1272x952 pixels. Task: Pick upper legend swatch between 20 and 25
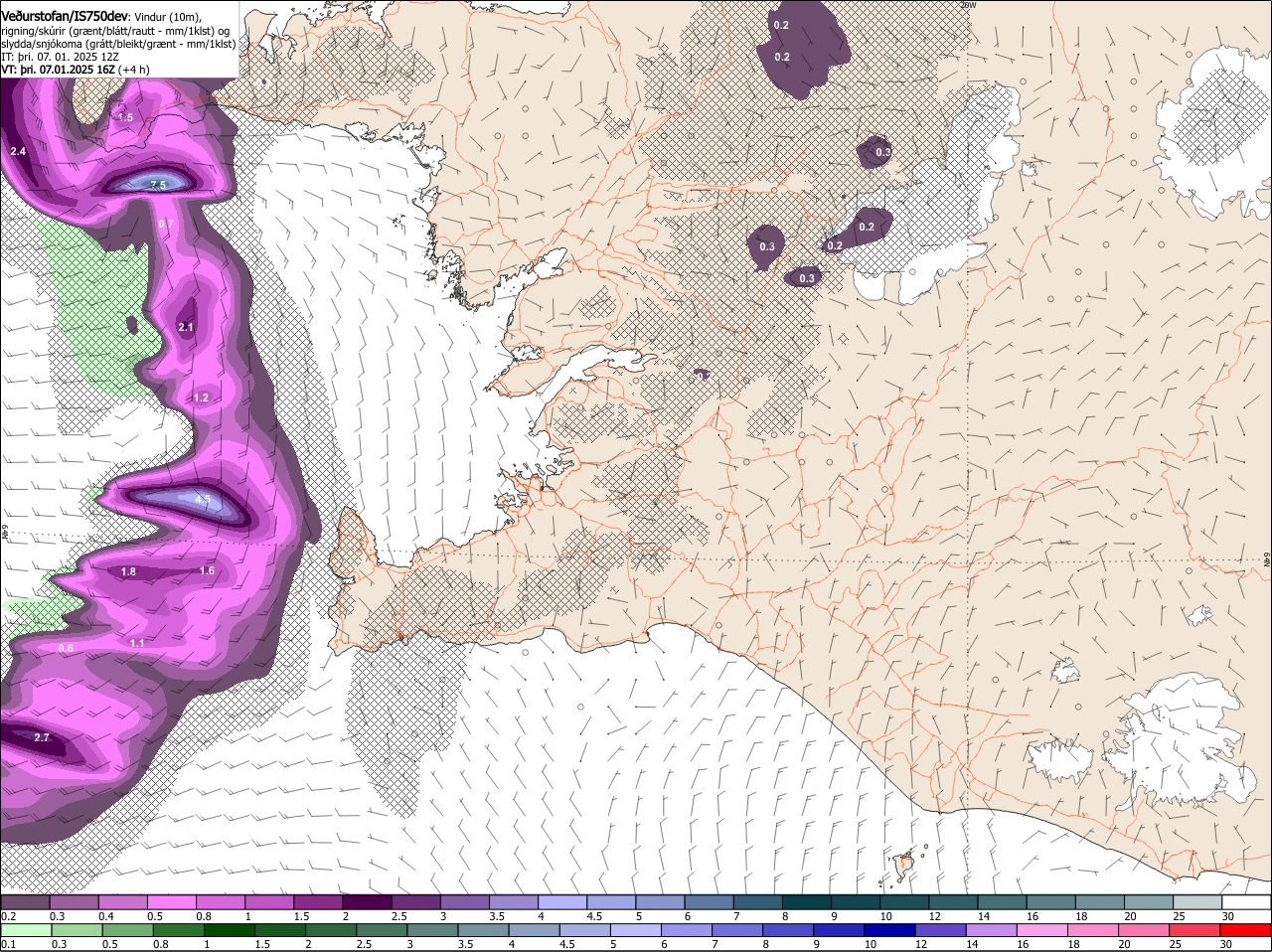(x=1150, y=902)
